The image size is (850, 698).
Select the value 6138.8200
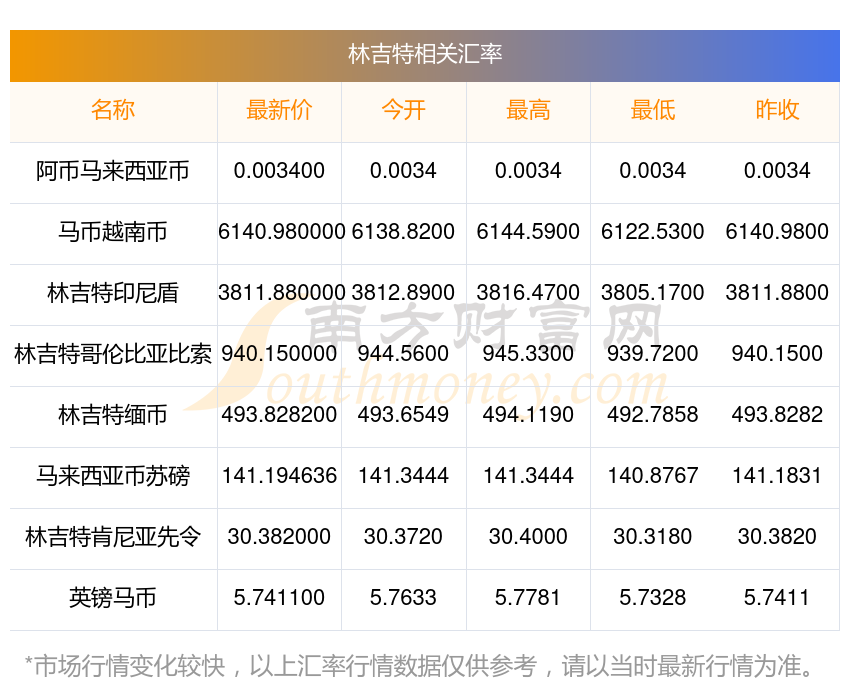click(403, 232)
